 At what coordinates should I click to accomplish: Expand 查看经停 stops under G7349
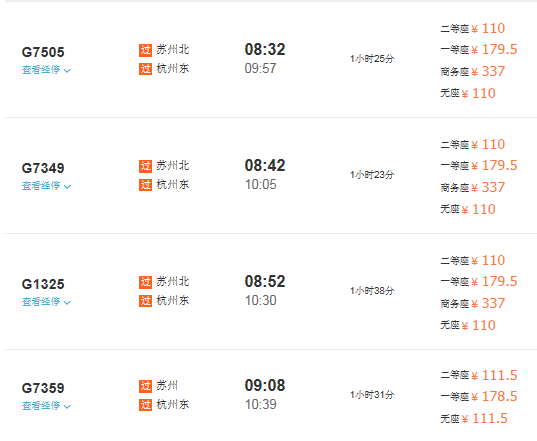pyautogui.click(x=46, y=186)
